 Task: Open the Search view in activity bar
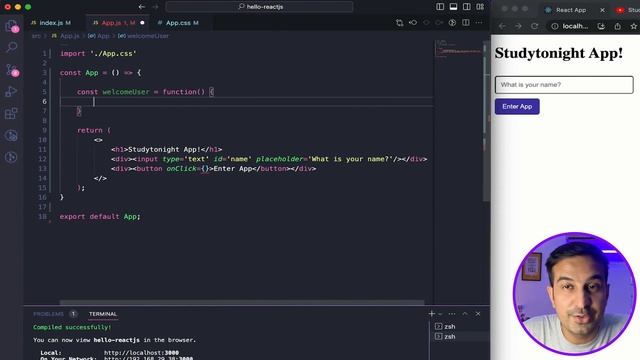point(11,47)
